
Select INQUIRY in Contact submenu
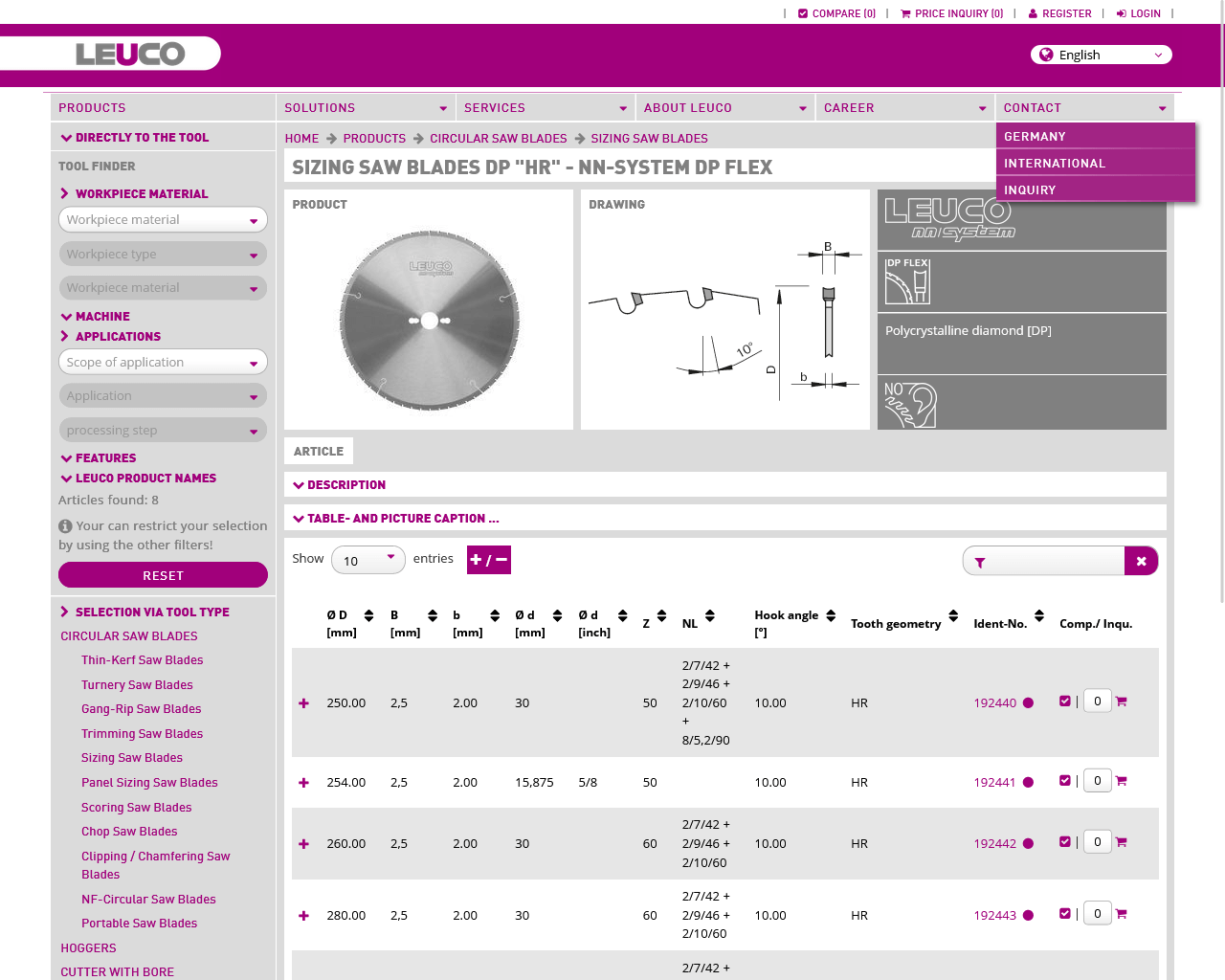coord(1096,190)
